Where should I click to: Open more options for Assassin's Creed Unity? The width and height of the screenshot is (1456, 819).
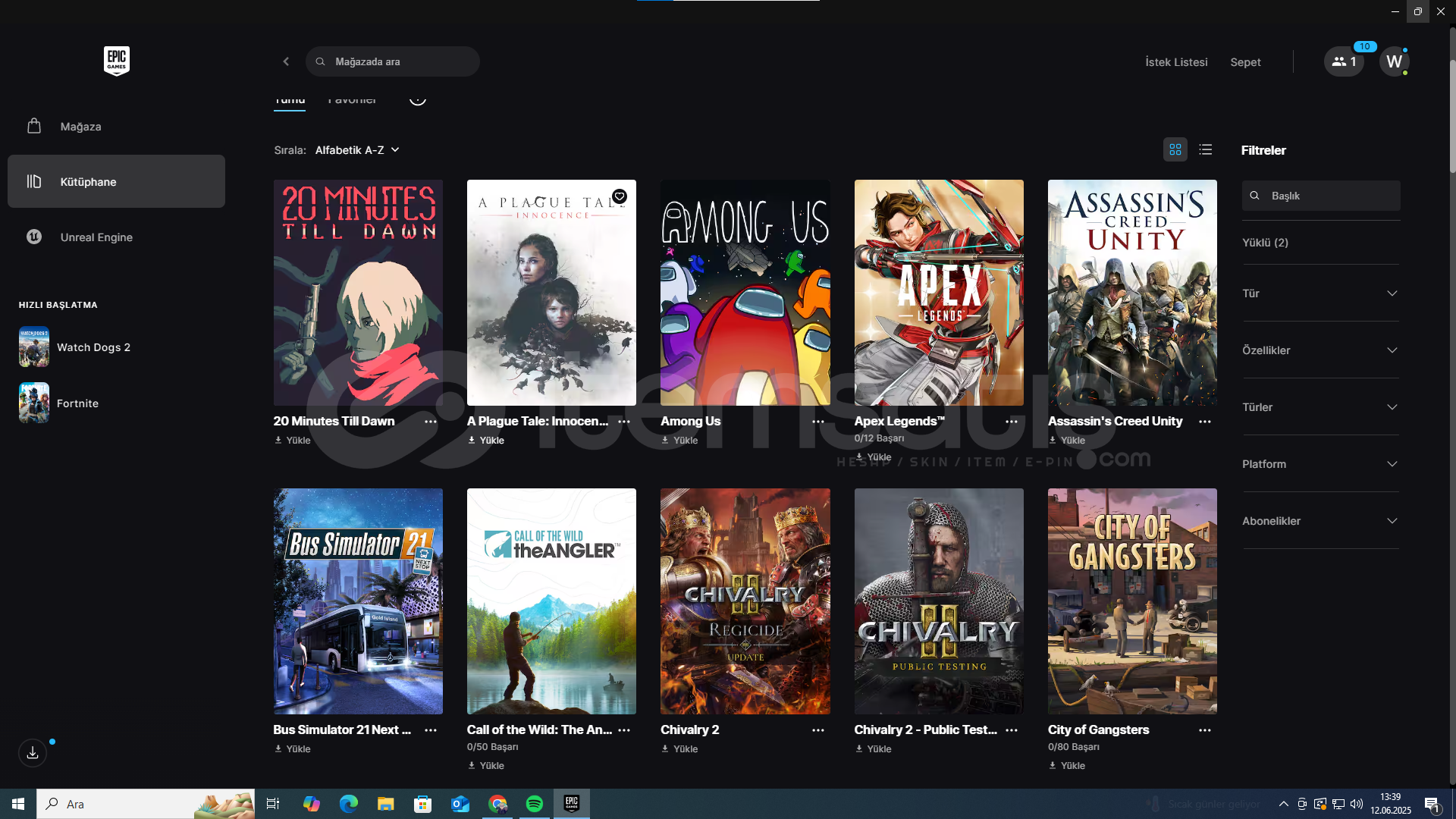[x=1205, y=422]
